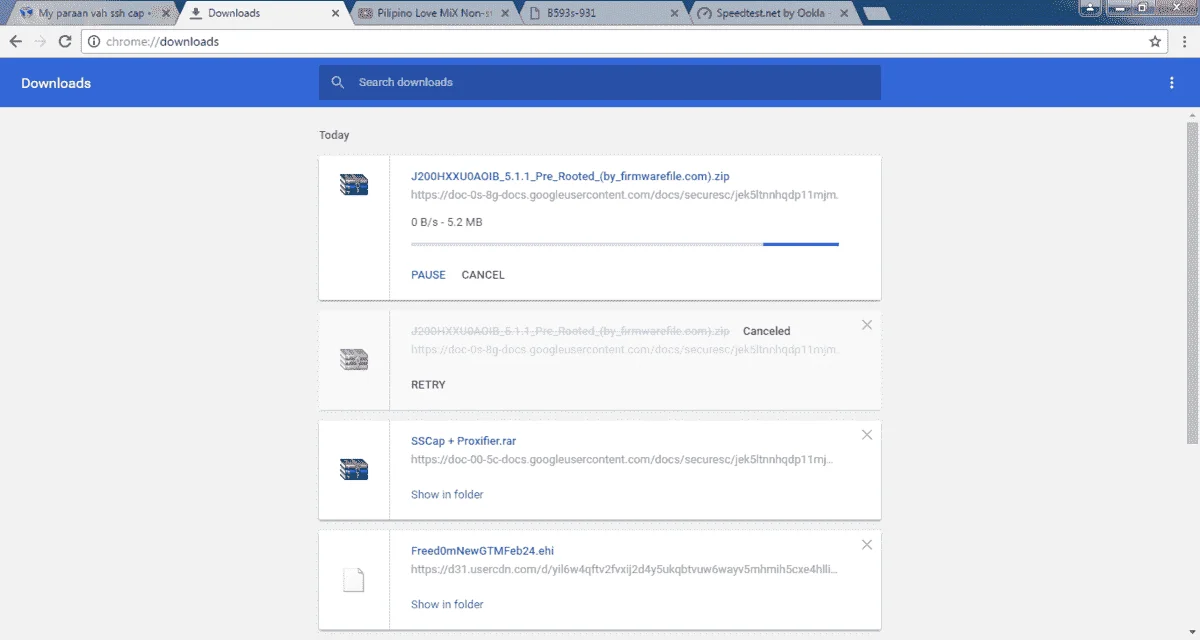Click the Today date heading
The width and height of the screenshot is (1200, 640).
[334, 135]
